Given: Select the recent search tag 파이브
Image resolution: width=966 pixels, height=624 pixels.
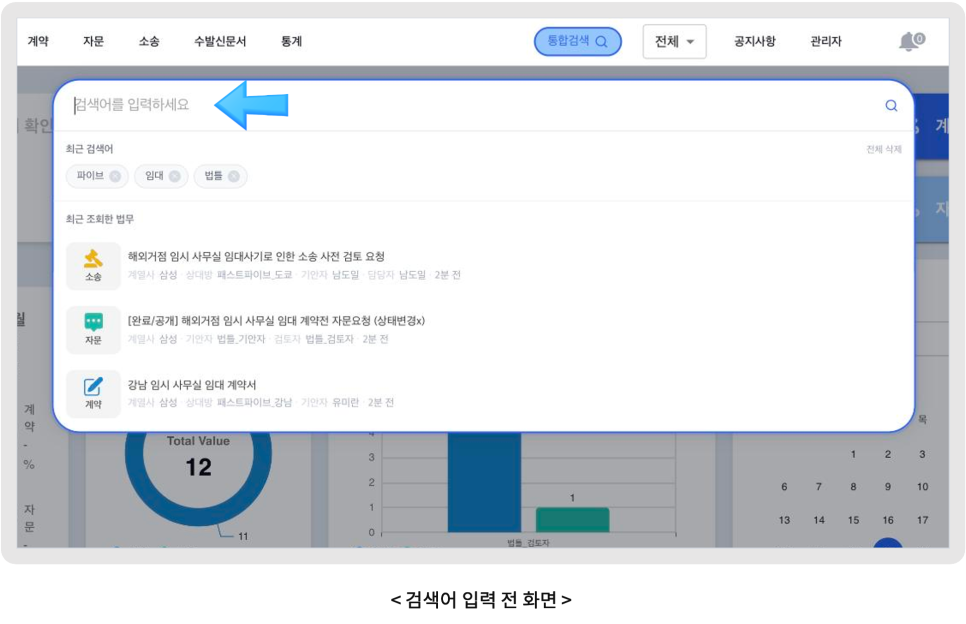Looking at the screenshot, I should 90,176.
